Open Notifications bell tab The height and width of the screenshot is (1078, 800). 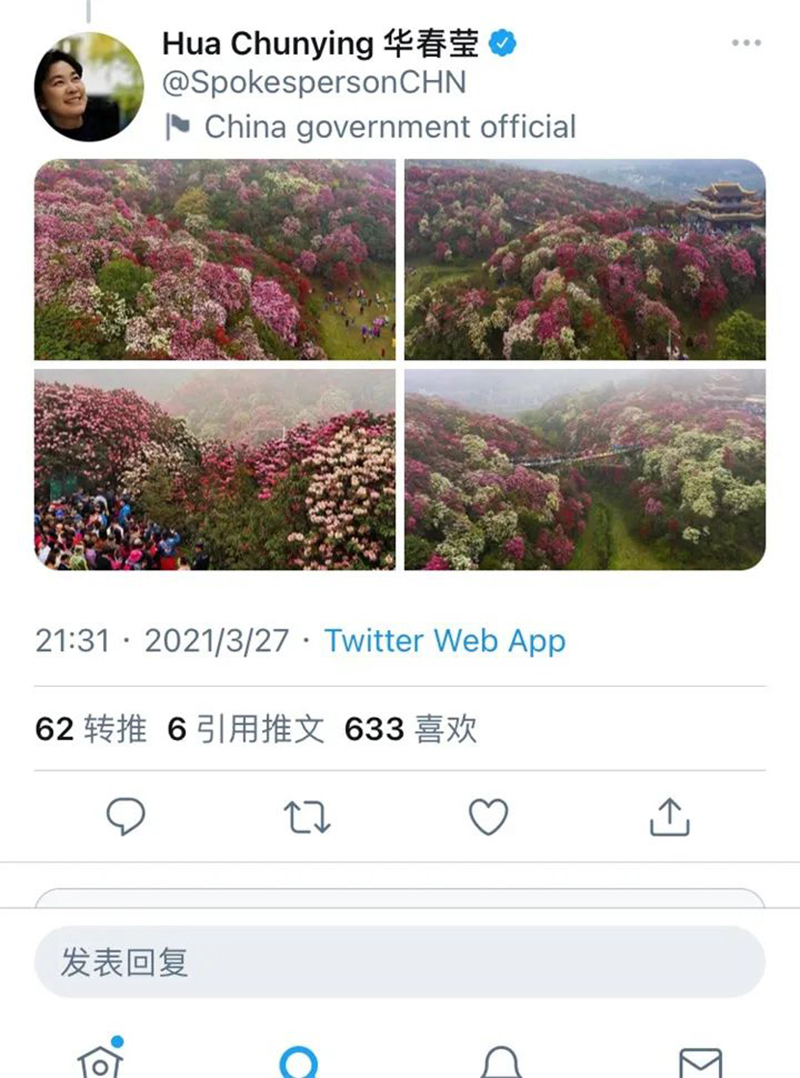click(501, 1062)
